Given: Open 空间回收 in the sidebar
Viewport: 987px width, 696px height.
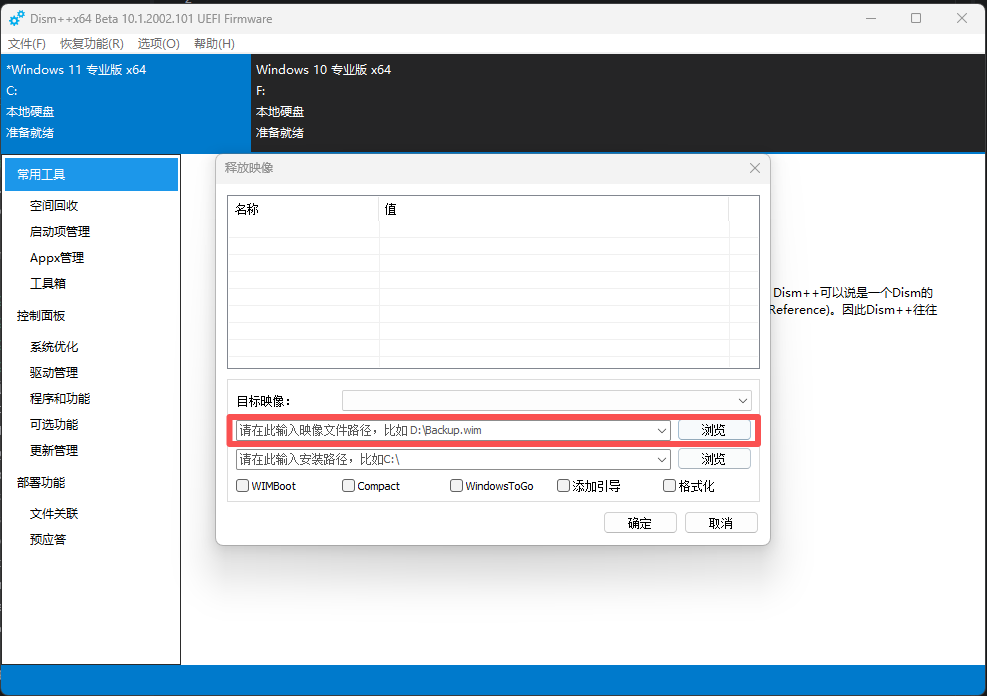Looking at the screenshot, I should point(54,206).
